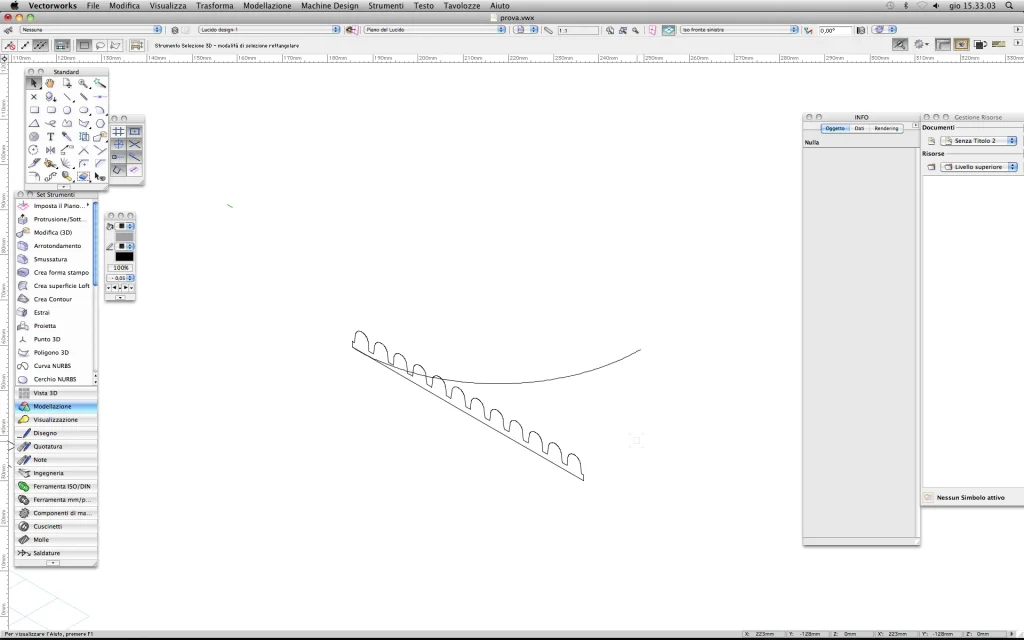Expand the Livello superiore resources dropdown

tap(978, 167)
